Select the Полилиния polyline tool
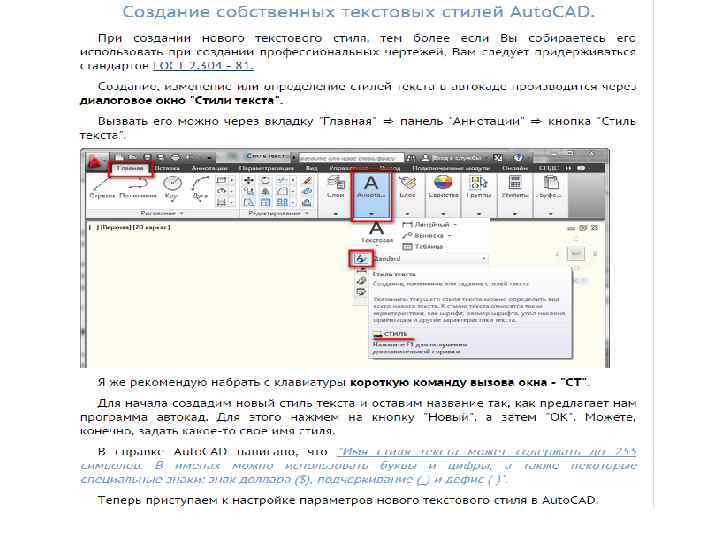 click(x=136, y=188)
